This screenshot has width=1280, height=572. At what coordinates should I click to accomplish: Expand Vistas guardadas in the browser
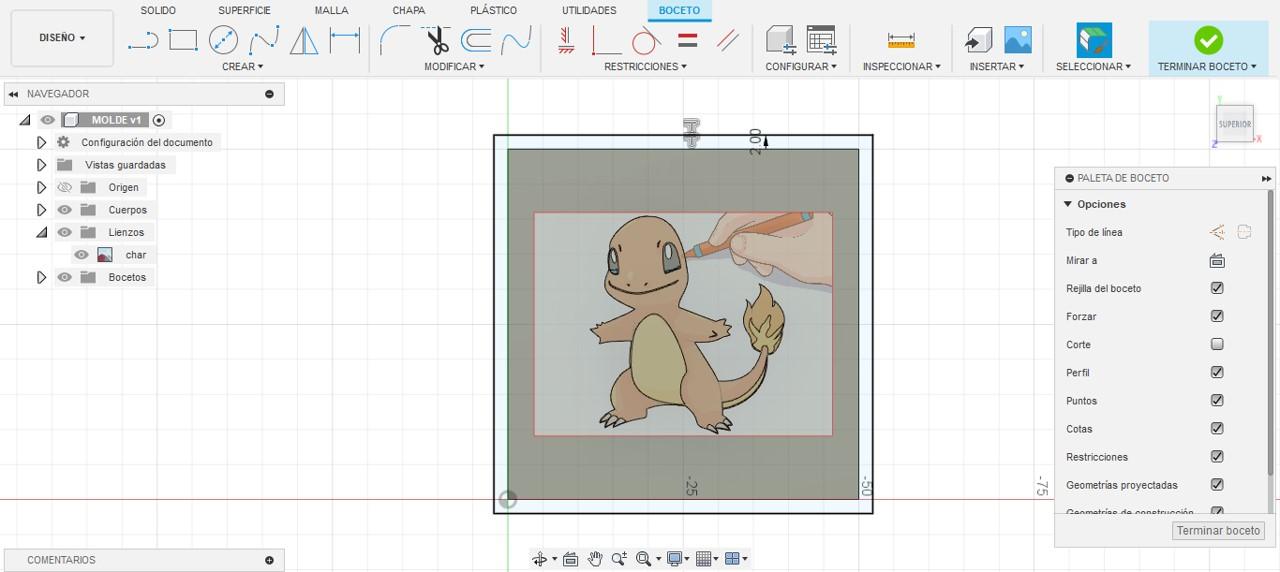point(41,165)
